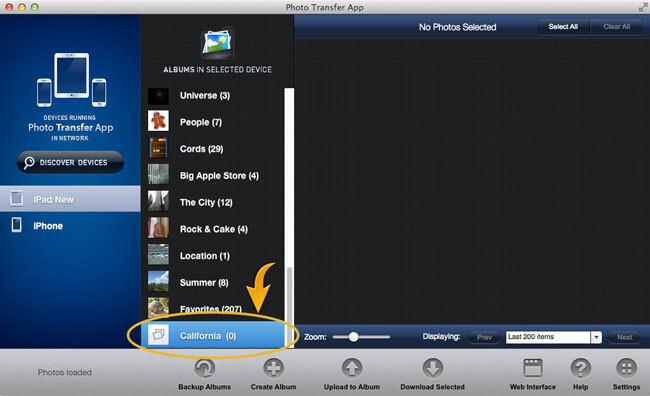
Task: Open the Displaying dropdown arrow
Action: coord(596,337)
